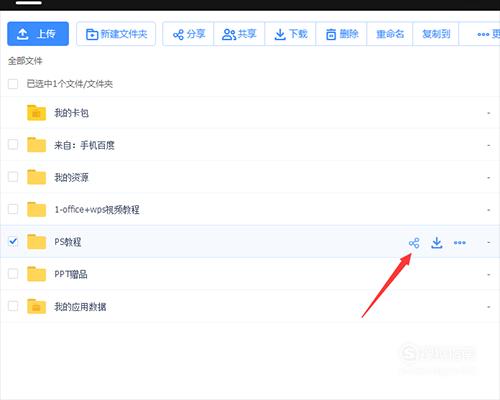500x400 pixels.
Task: Open the 我的资源 folder icon
Action: click(x=36, y=177)
